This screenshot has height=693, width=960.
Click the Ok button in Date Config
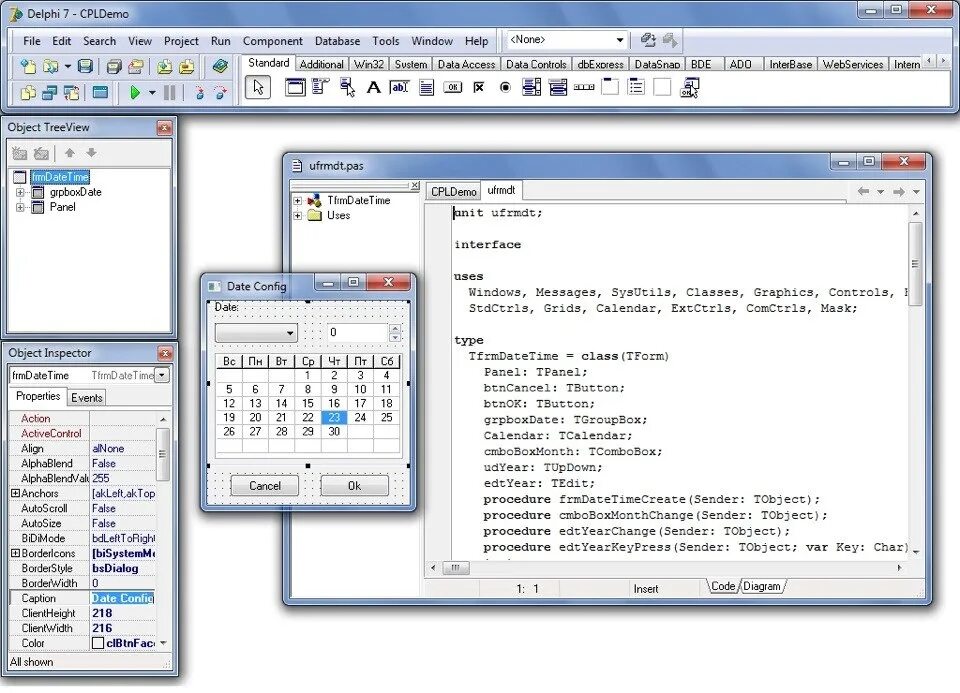tap(354, 486)
